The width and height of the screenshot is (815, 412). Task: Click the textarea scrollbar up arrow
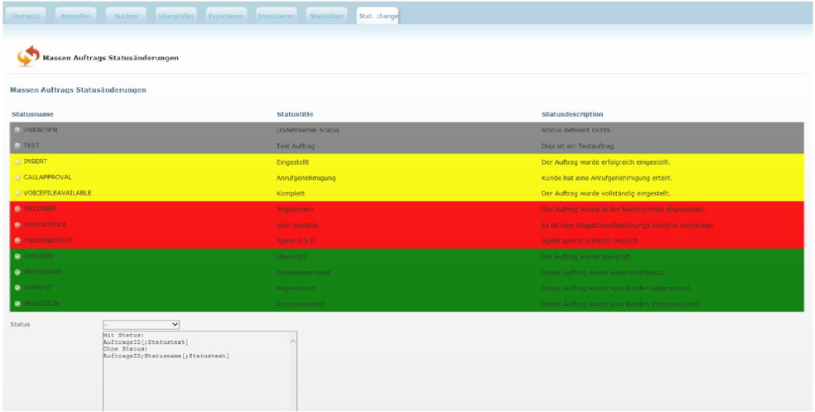(x=293, y=340)
